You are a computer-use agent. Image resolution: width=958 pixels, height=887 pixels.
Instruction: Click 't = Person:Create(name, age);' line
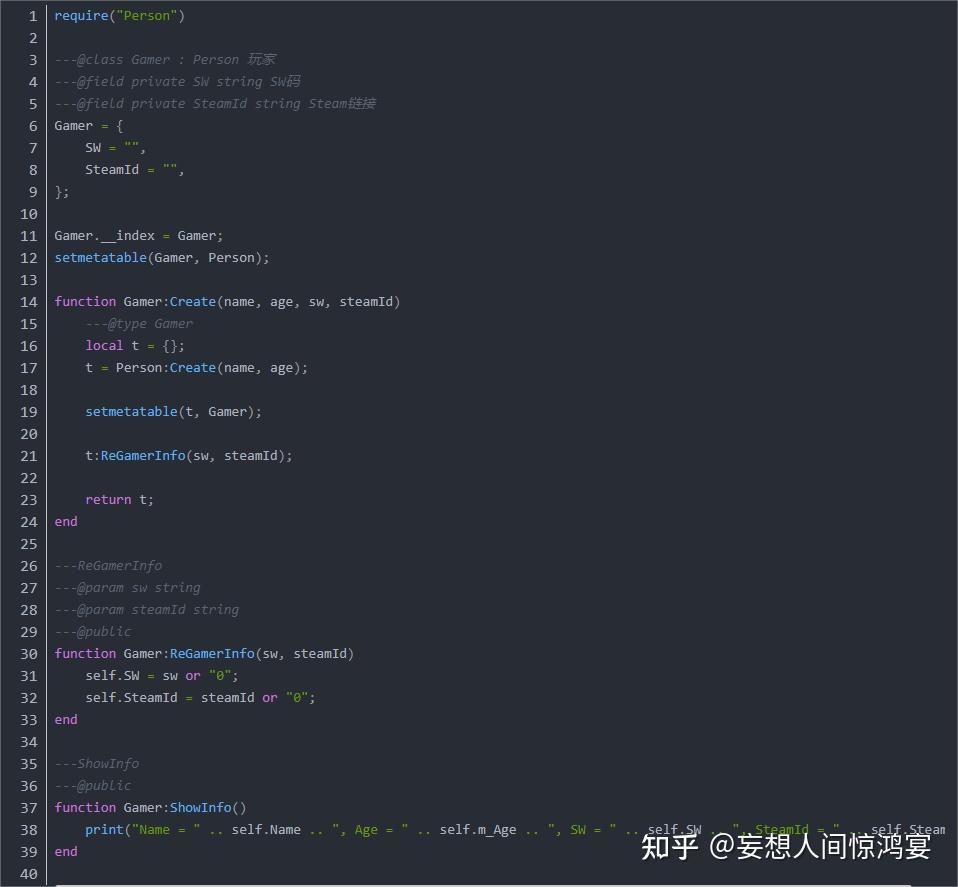point(197,368)
